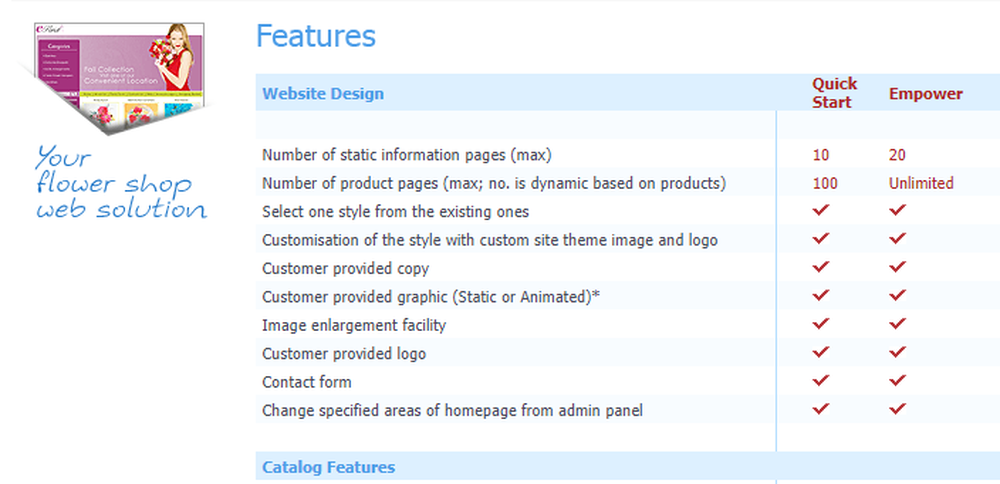Click 'Number of product pages' row label
Screen dimensions: 1000x484
click(x=494, y=184)
